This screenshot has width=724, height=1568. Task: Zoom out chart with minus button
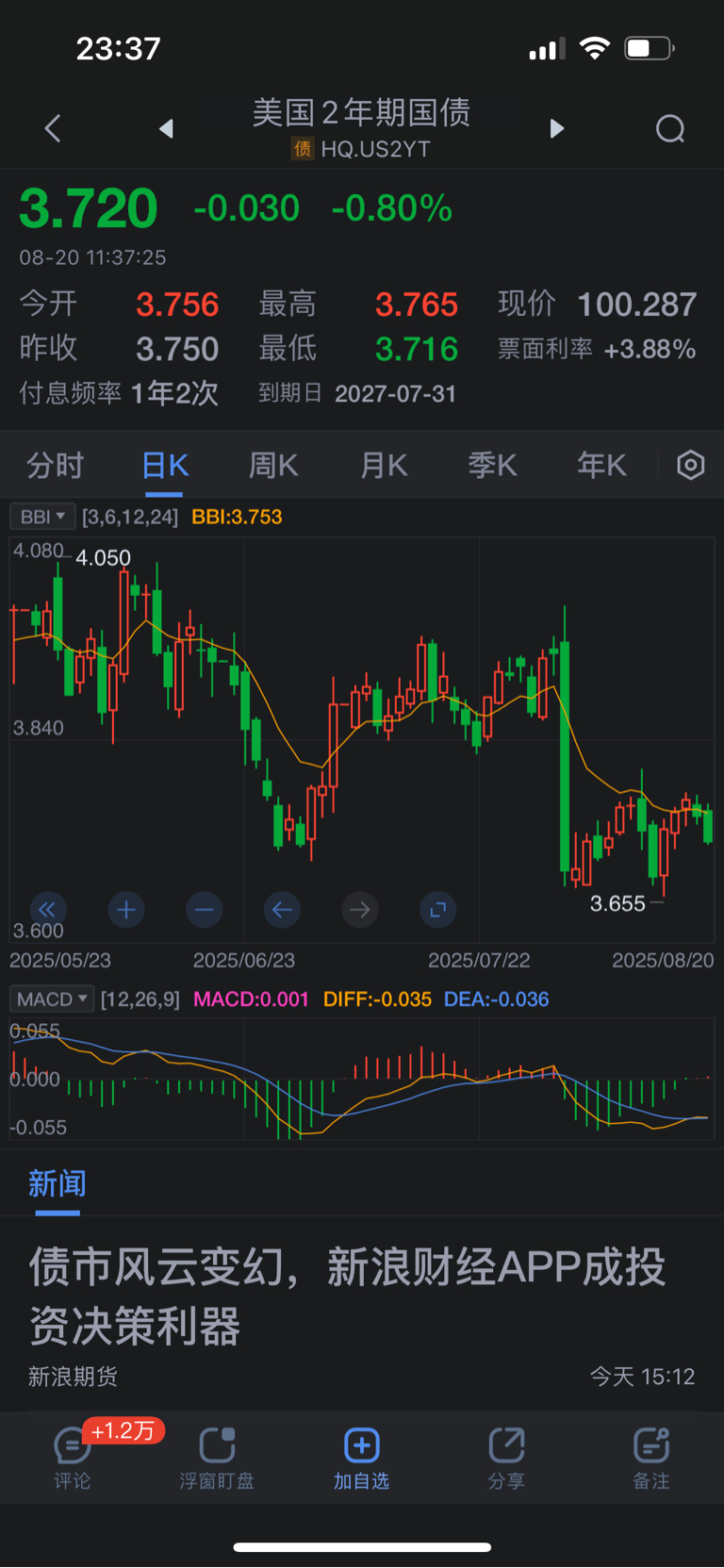[x=205, y=910]
